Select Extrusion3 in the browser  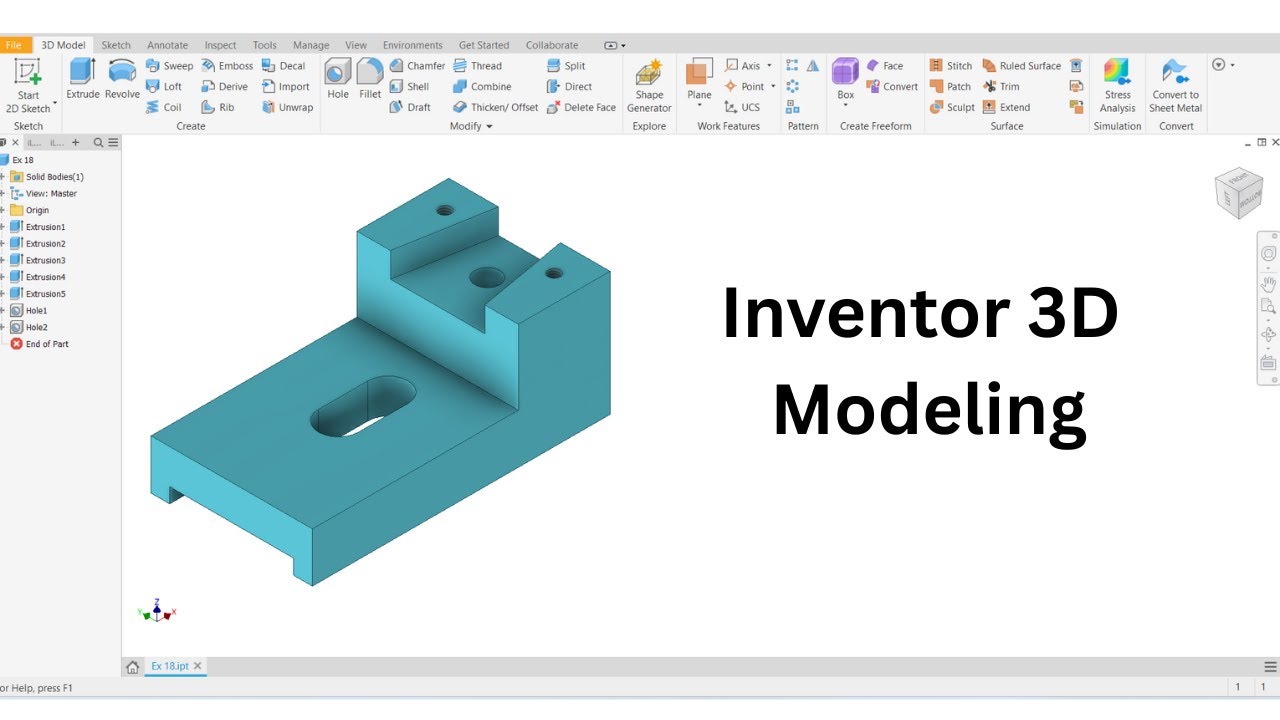45,260
